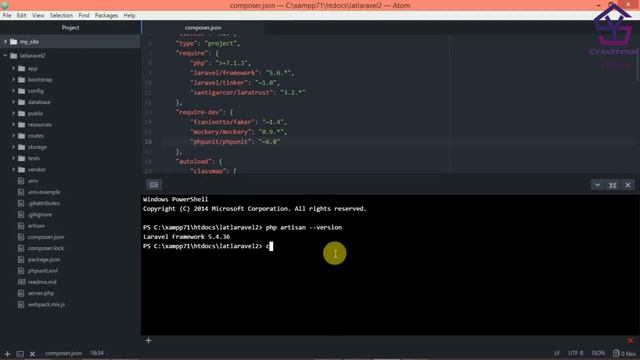Expand the config folder chevron

click(x=13, y=91)
